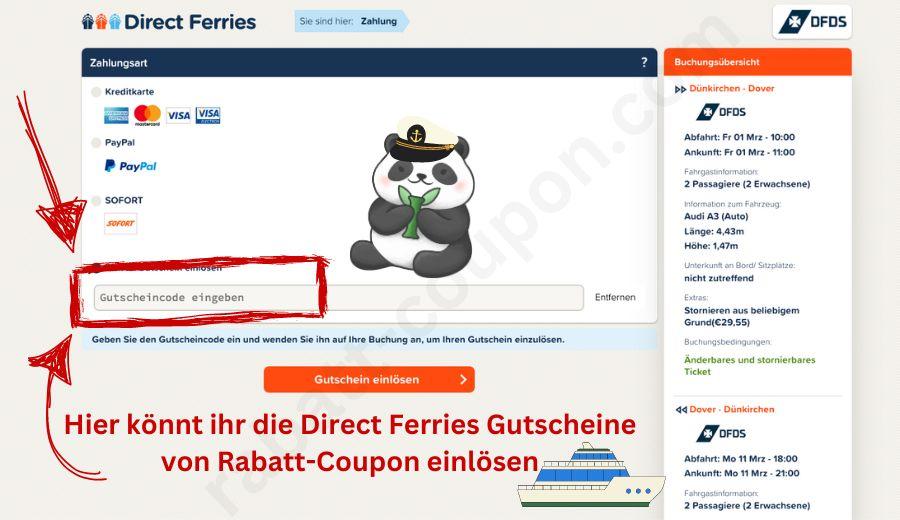Click the American Express card icon
The image size is (900, 520).
coord(116,115)
